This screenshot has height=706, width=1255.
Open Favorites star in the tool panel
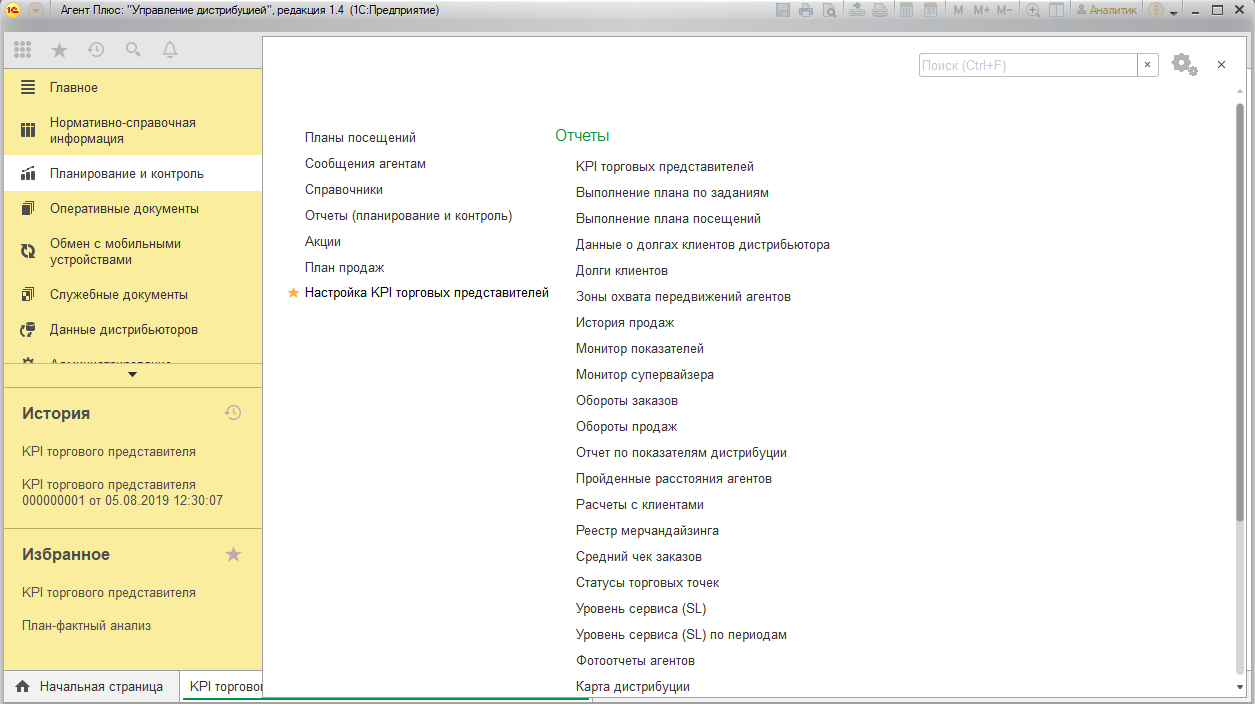(x=59, y=49)
